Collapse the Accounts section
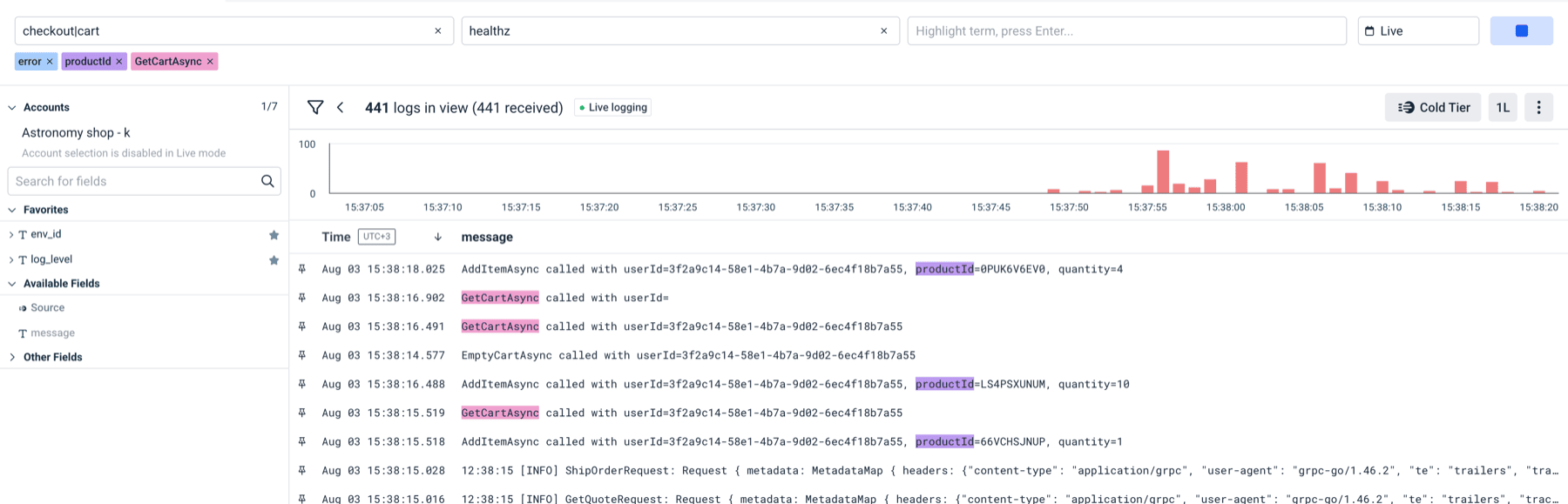Image resolution: width=1568 pixels, height=504 pixels. [x=12, y=108]
